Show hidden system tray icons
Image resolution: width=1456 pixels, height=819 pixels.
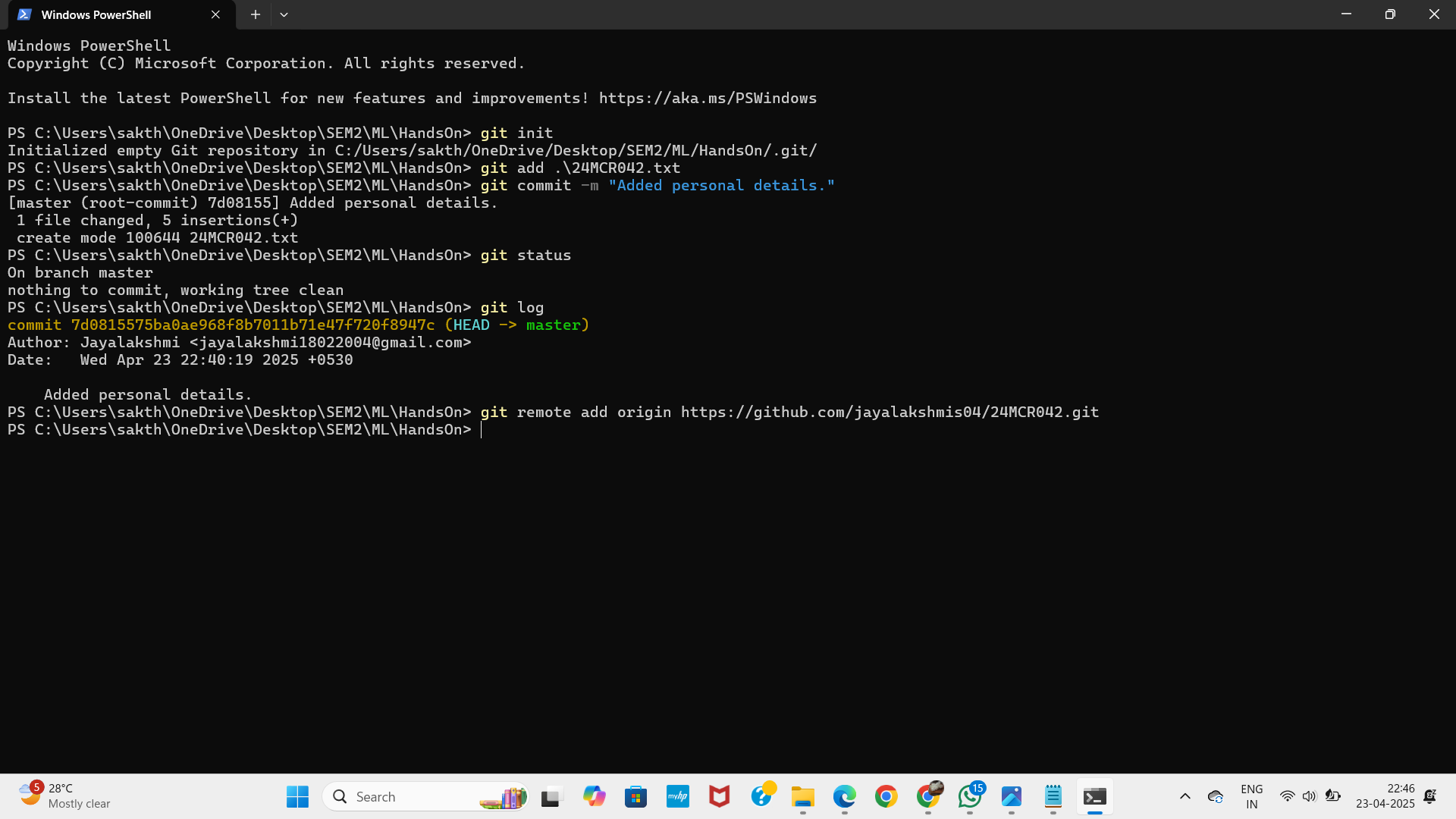[1185, 796]
